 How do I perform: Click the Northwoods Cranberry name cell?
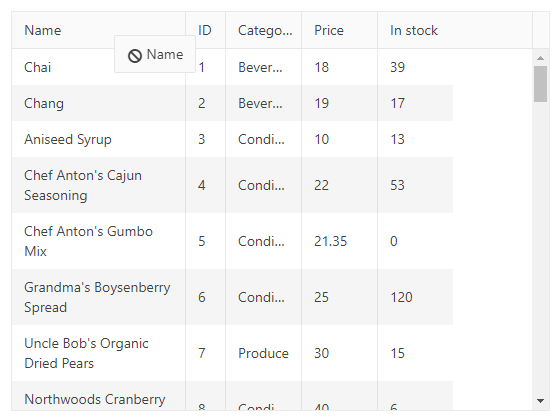point(99,396)
